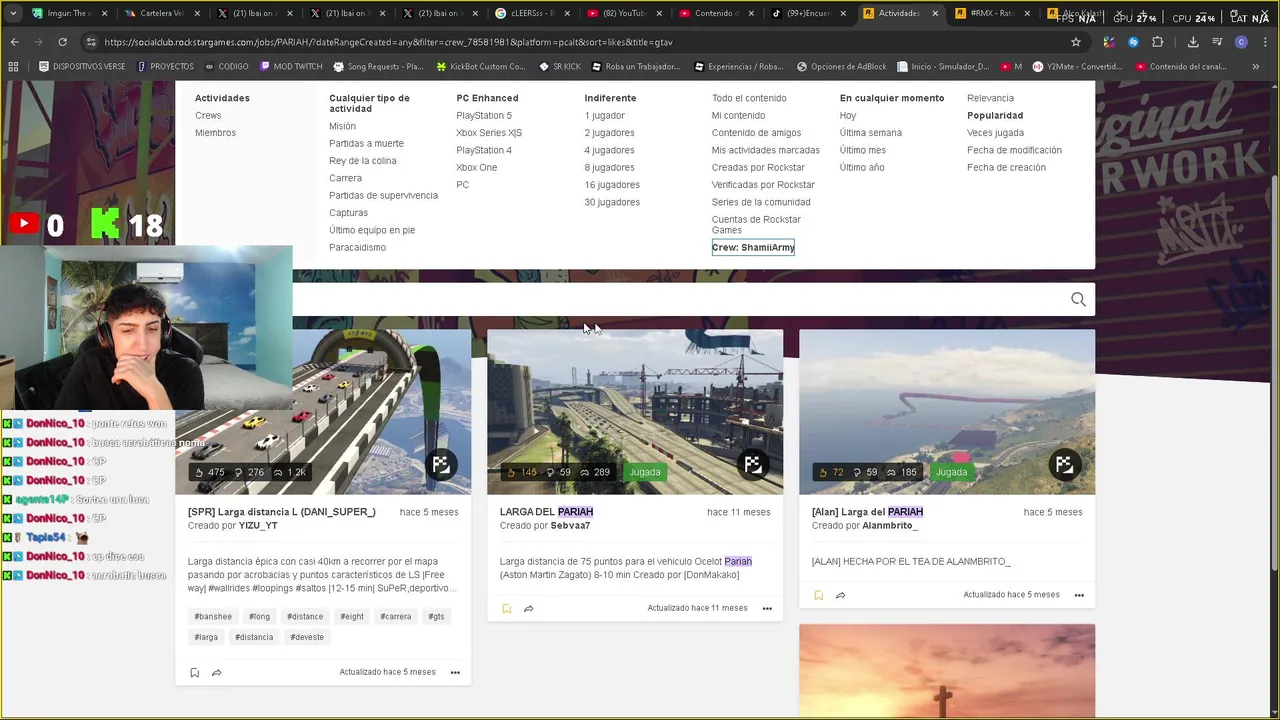Share the LARGA DEL PARIAH job
1280x720 pixels.
528,608
